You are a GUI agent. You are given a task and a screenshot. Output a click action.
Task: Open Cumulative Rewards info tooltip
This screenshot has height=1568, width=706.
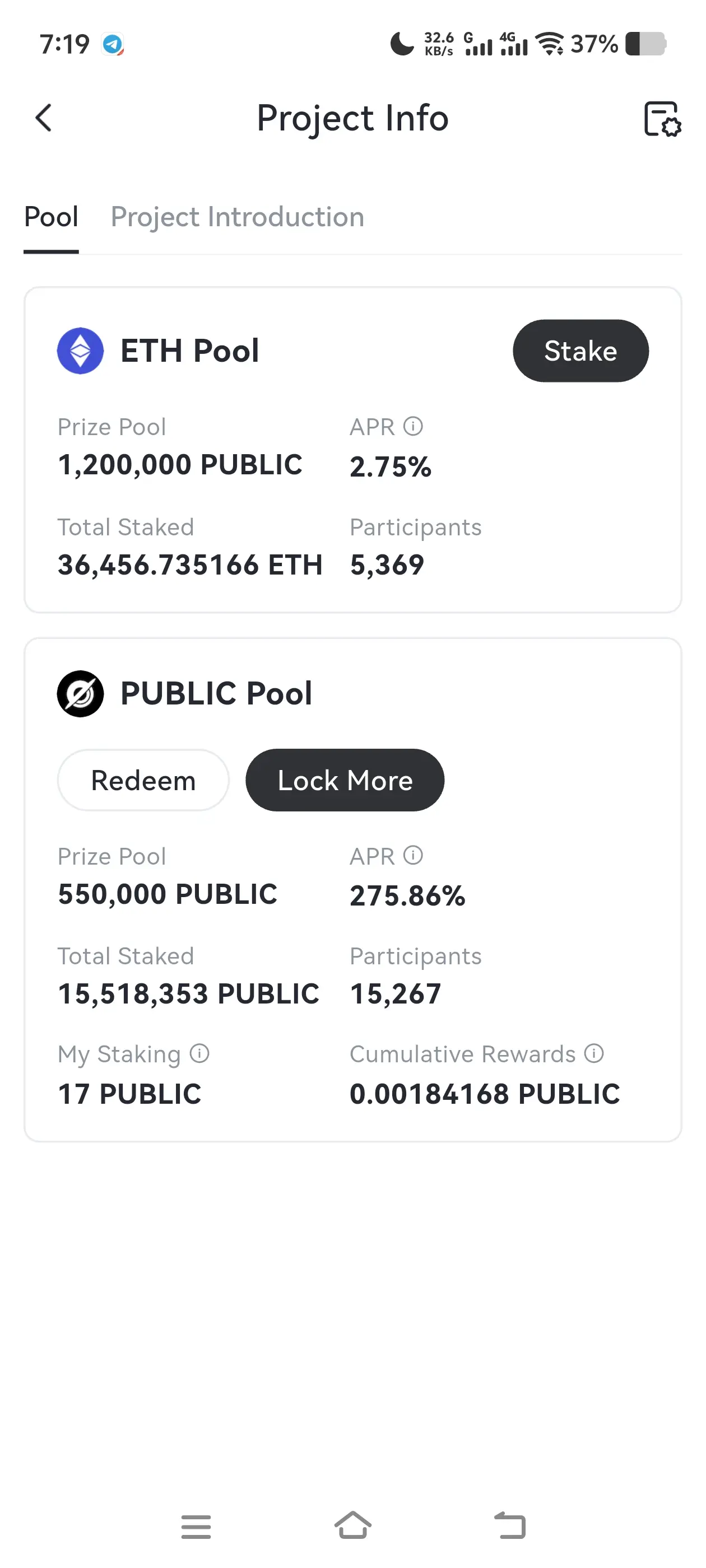(x=594, y=1053)
